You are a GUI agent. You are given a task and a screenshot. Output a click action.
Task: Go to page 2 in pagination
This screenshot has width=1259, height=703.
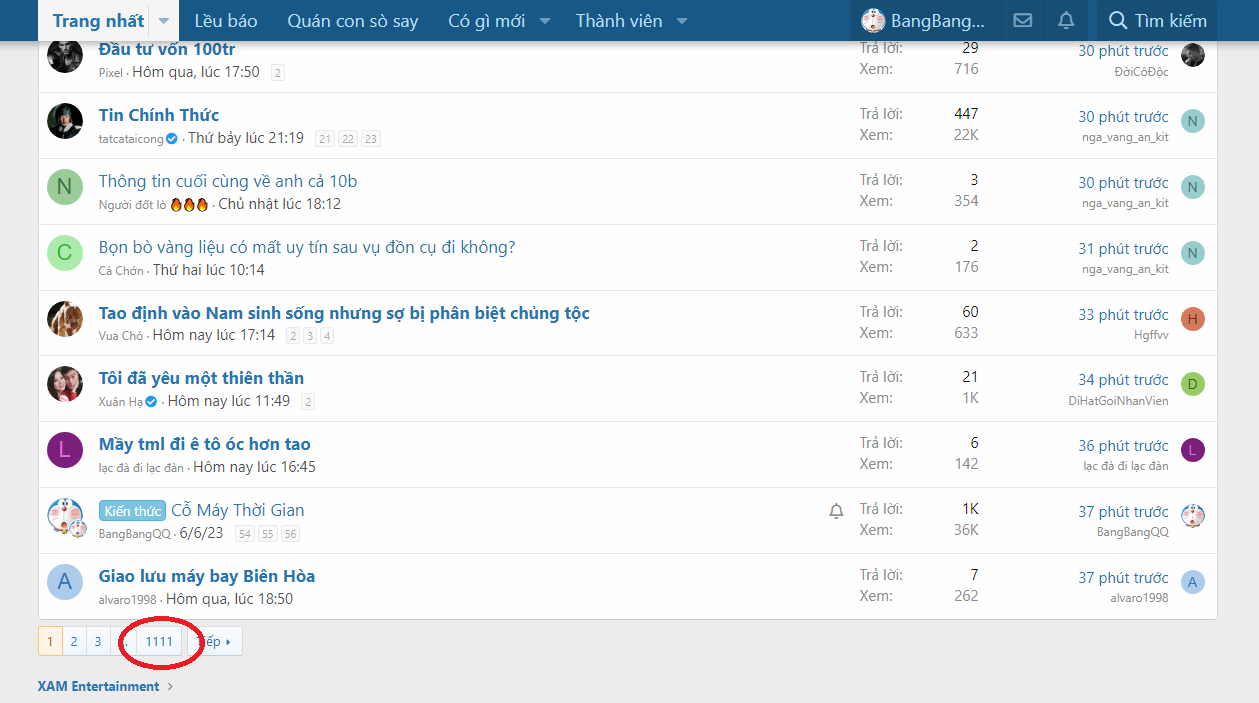pyautogui.click(x=74, y=642)
